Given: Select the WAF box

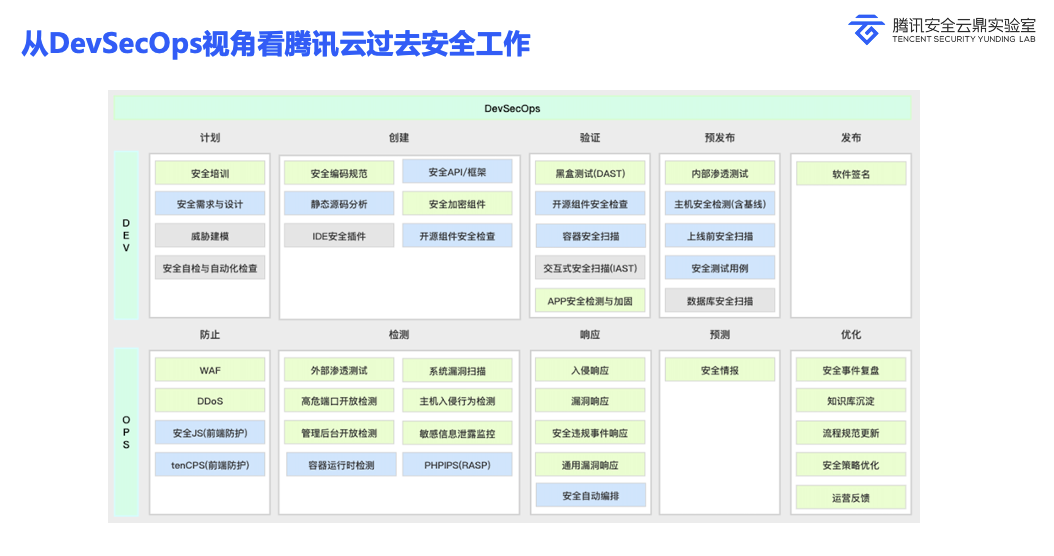Looking at the screenshot, I should pos(210,370).
